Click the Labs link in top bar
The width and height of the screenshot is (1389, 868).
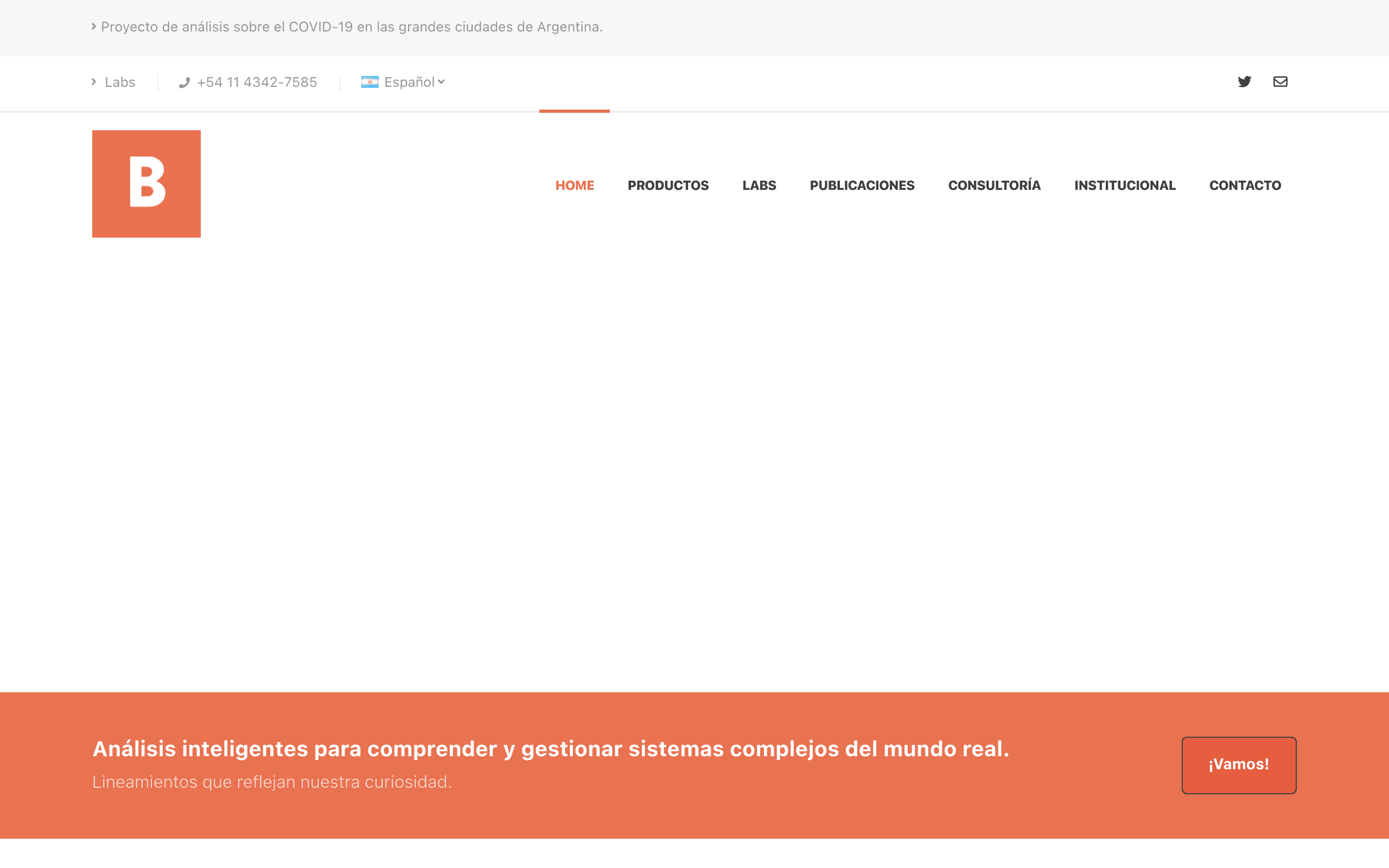(120, 82)
